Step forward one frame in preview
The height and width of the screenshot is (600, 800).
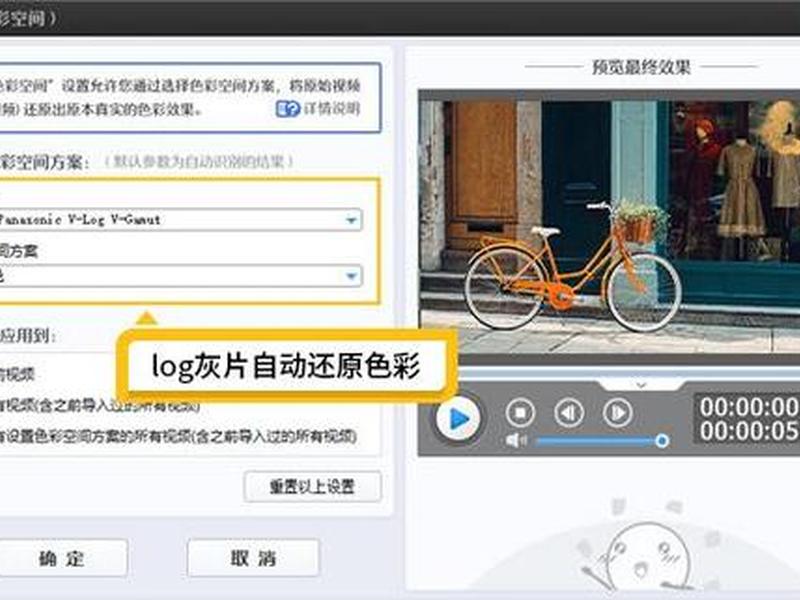pyautogui.click(x=617, y=412)
